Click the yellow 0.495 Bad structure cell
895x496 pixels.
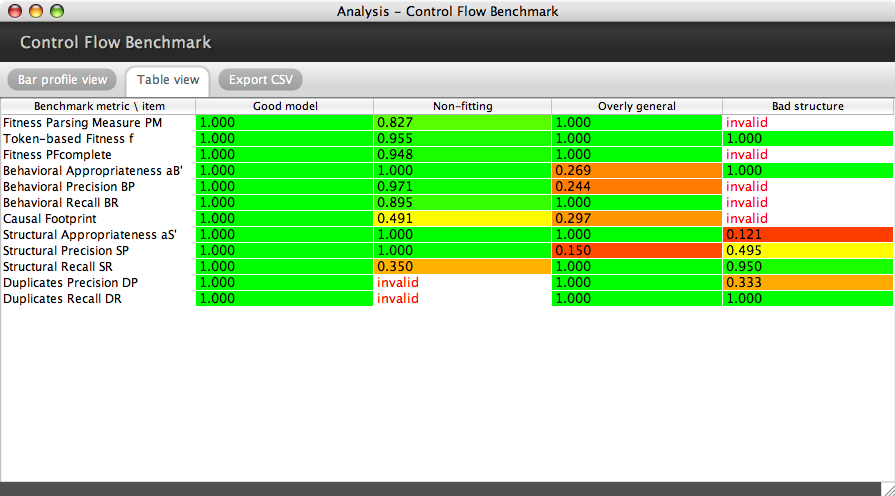[x=807, y=250]
